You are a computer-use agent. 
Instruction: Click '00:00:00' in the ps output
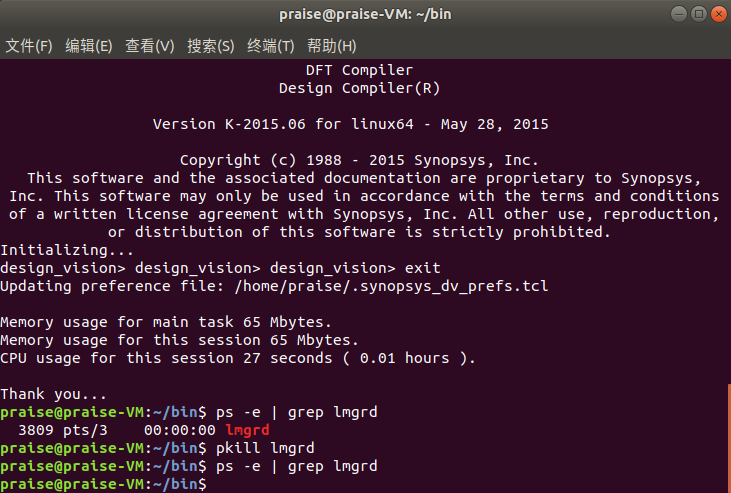(179, 430)
